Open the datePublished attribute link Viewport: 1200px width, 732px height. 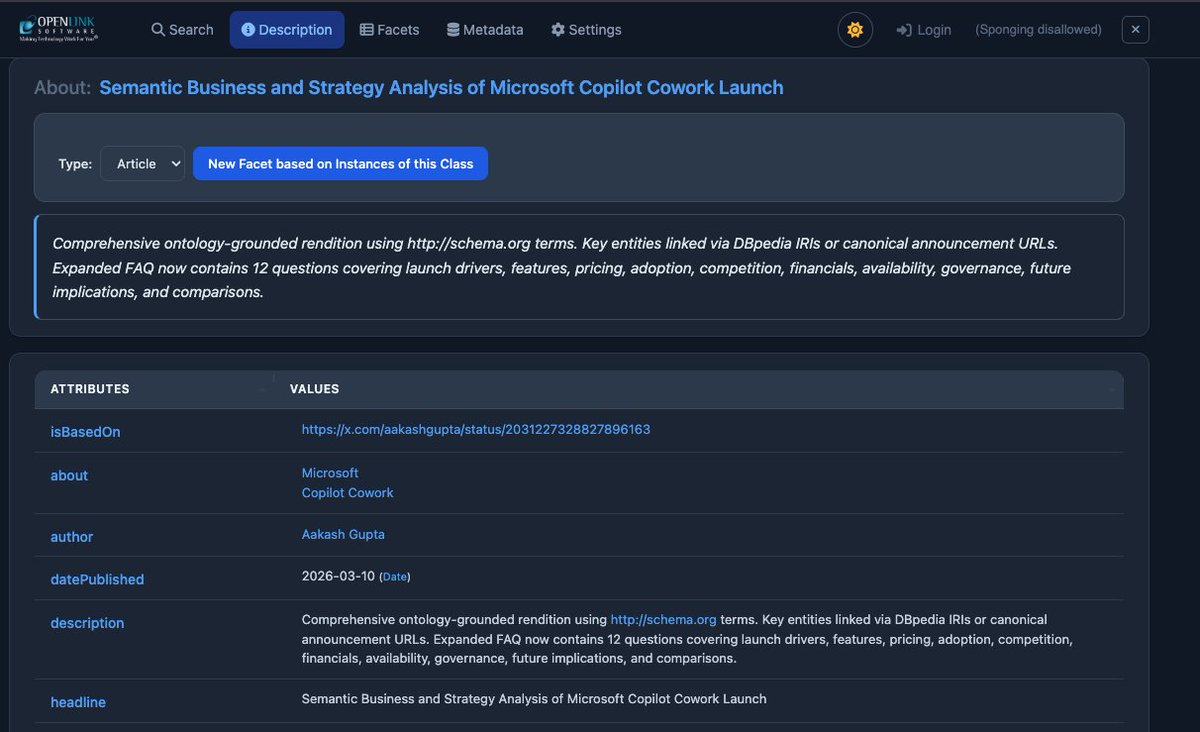(x=97, y=580)
